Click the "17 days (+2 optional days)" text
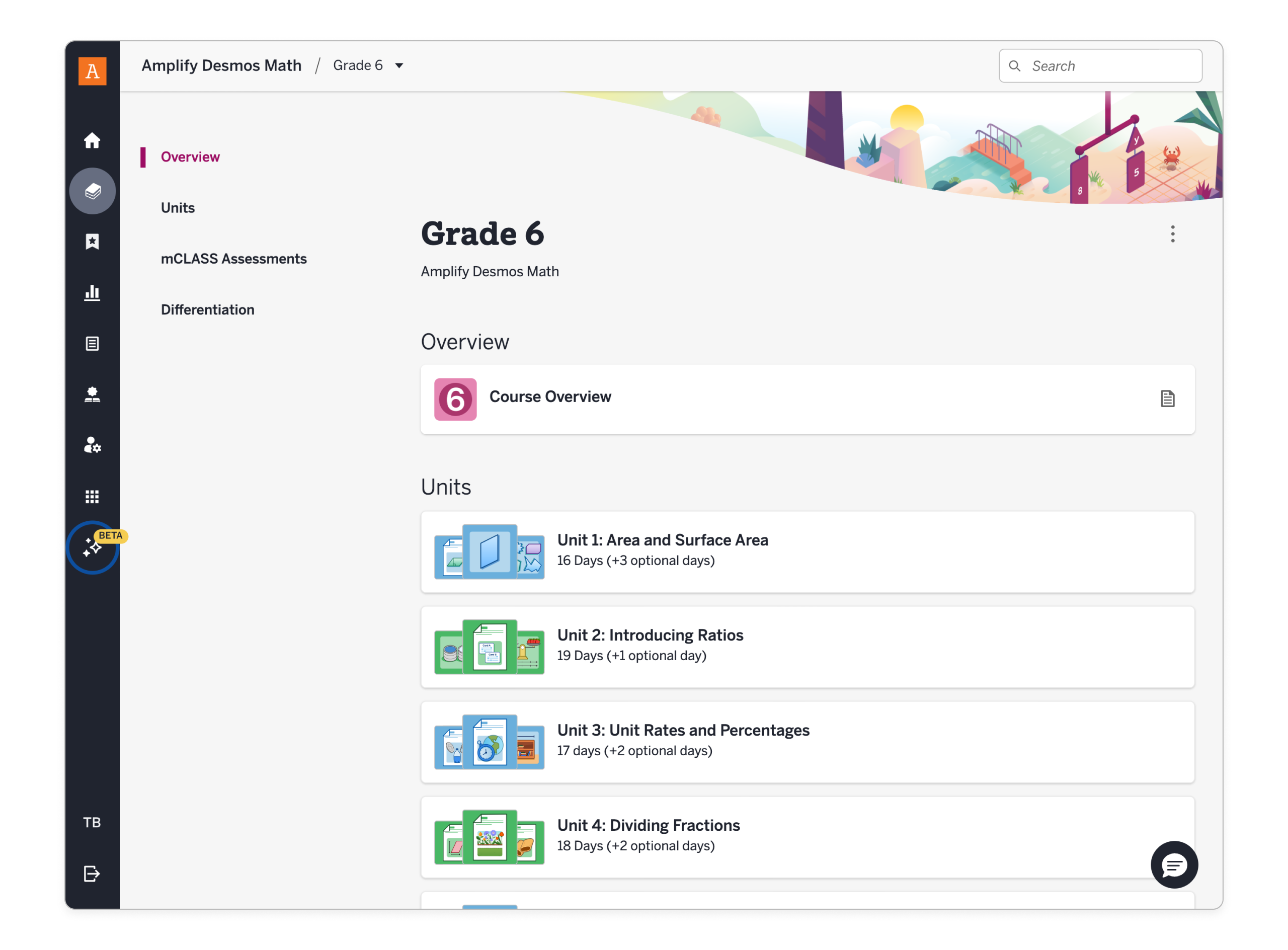Screen dimensions: 1288x950 click(x=636, y=752)
